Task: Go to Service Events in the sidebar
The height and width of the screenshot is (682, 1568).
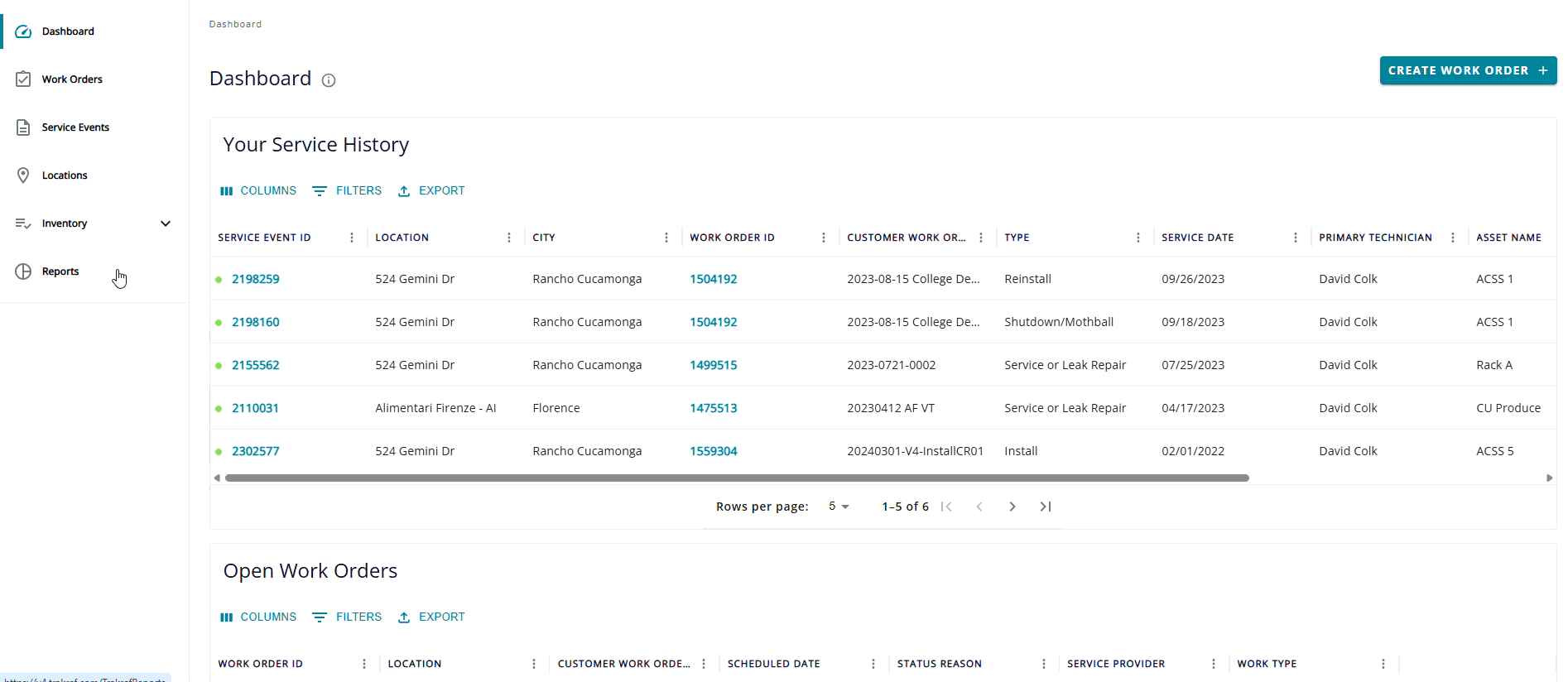Action: coord(94,127)
